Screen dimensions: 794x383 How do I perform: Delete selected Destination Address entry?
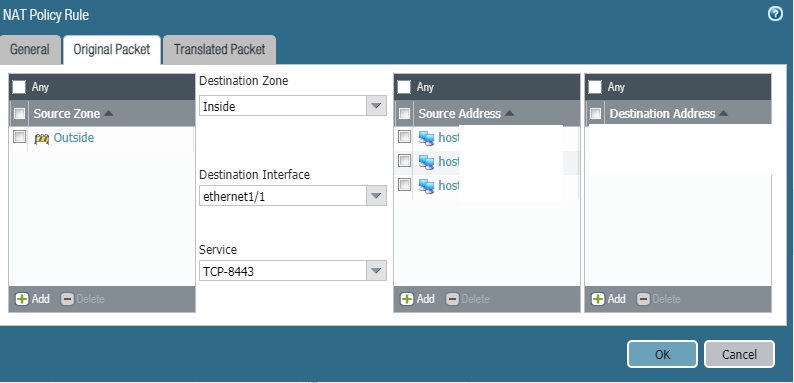(x=658, y=299)
